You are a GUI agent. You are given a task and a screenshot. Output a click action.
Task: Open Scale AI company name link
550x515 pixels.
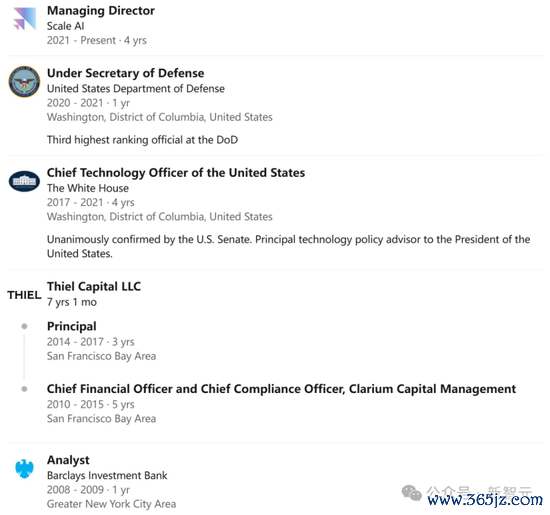coord(66,26)
